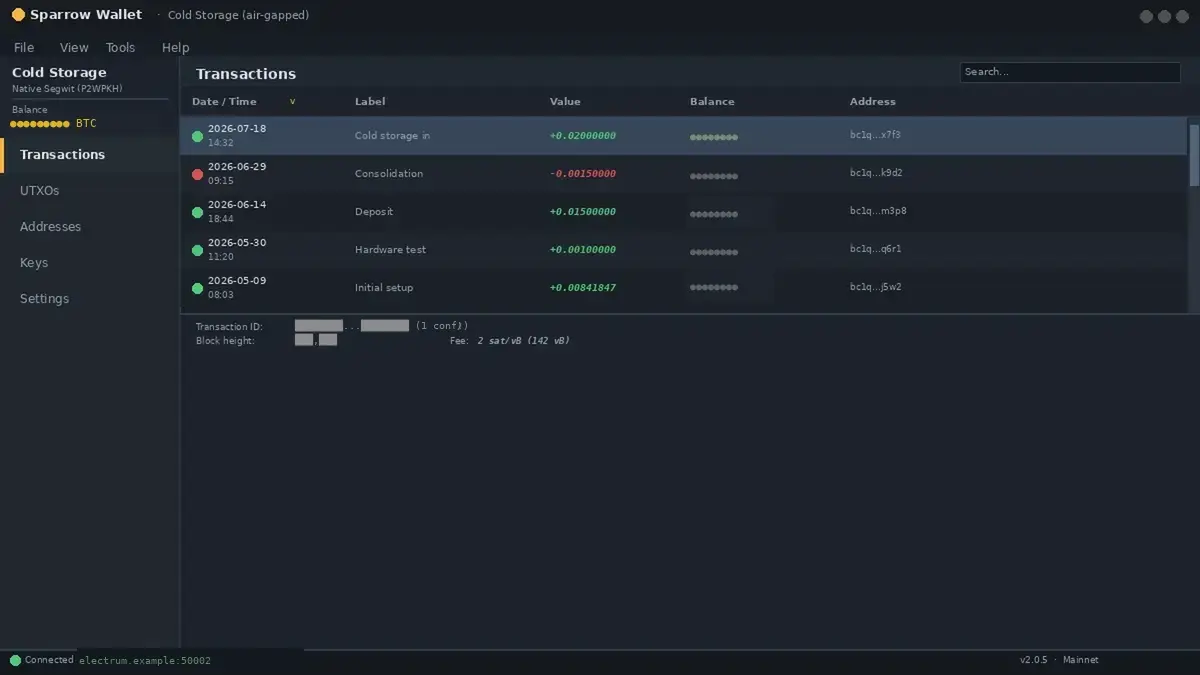Switch to the Keys tab
The image size is (1200, 675).
[90, 263]
